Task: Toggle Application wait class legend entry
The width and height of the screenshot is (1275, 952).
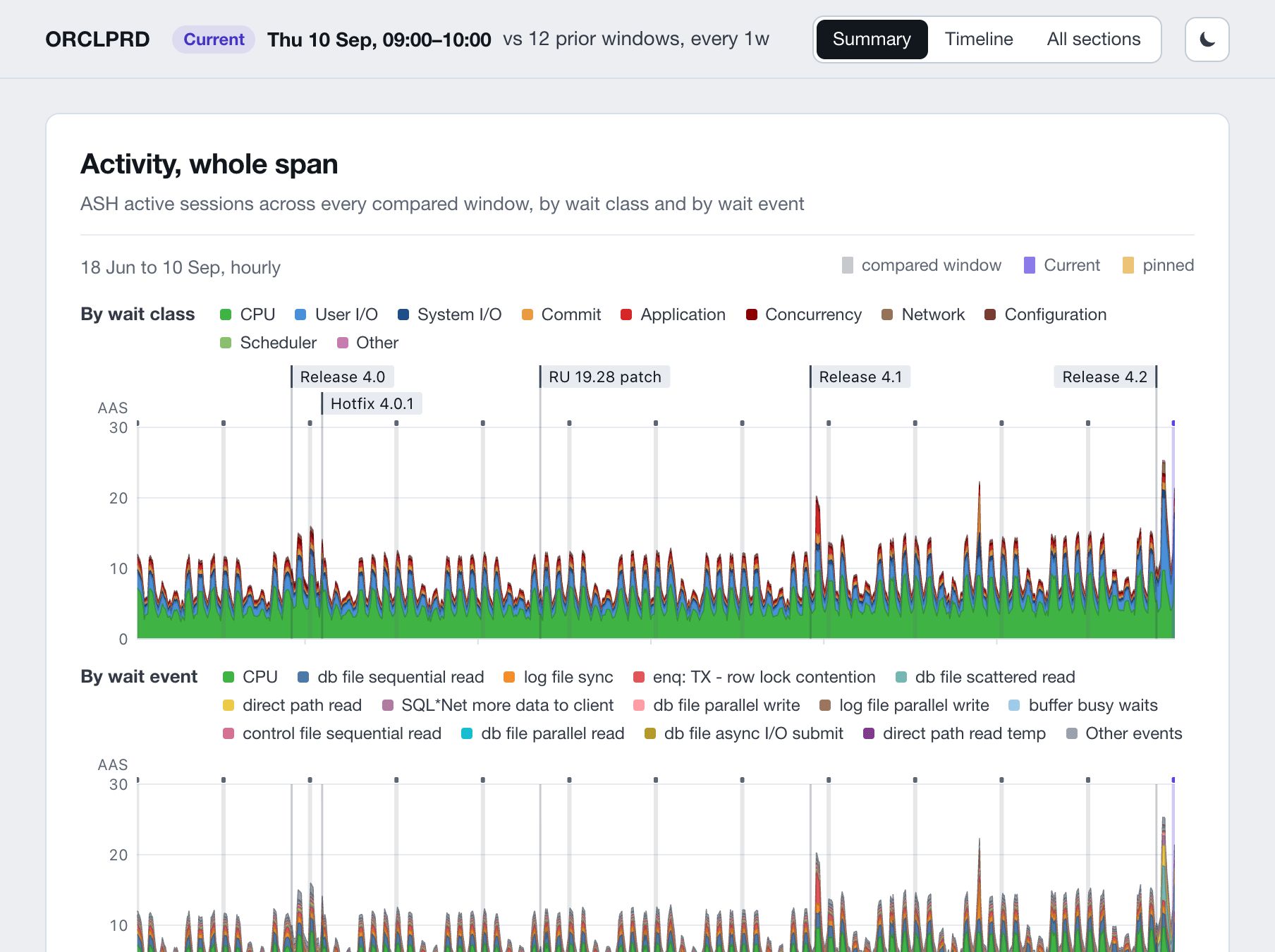Action: click(673, 315)
